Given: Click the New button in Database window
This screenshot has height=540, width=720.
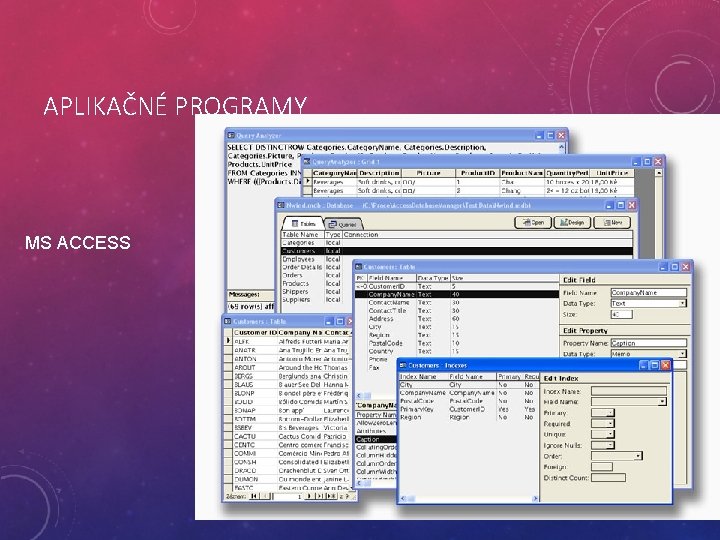Looking at the screenshot, I should 612,223.
